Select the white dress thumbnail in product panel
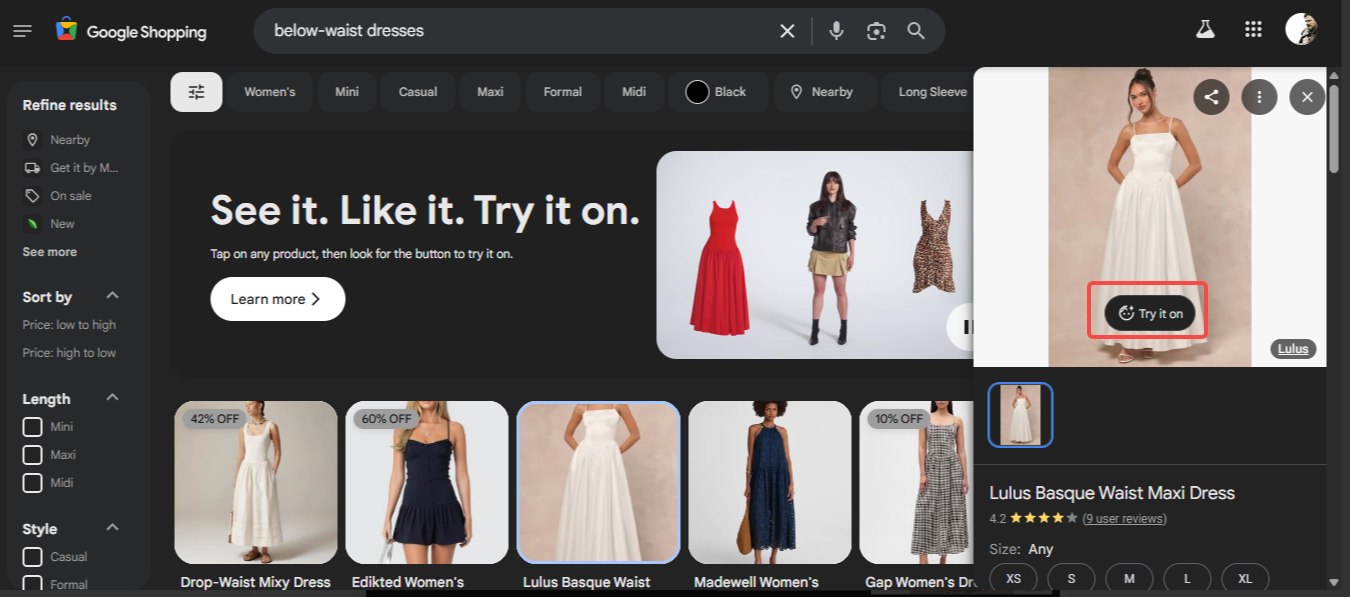 (1020, 414)
